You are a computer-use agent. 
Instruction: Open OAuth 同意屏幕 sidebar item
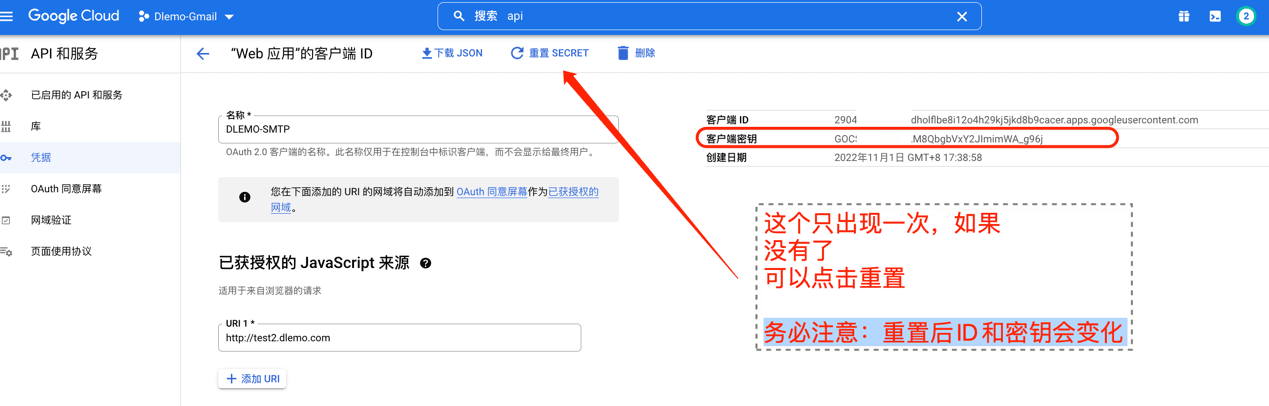[66, 188]
